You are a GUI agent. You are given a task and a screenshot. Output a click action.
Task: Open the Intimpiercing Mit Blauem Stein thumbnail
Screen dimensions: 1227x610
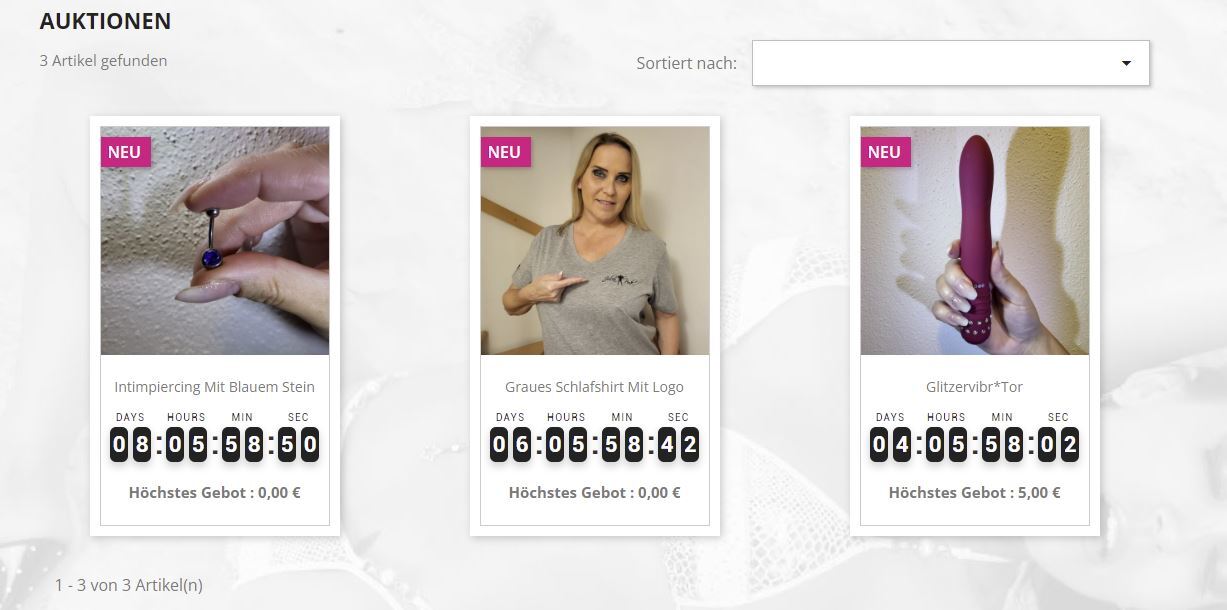(x=215, y=240)
